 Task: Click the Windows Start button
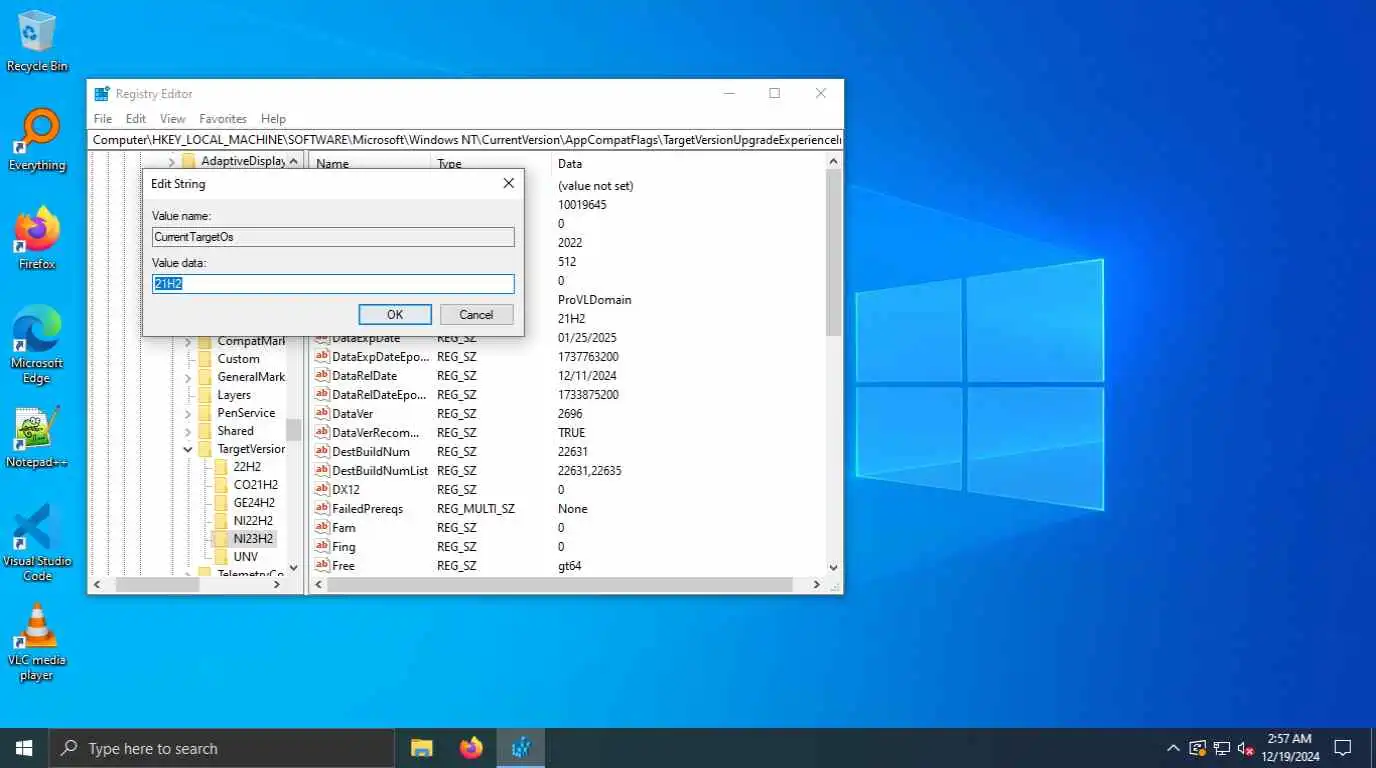coord(24,748)
